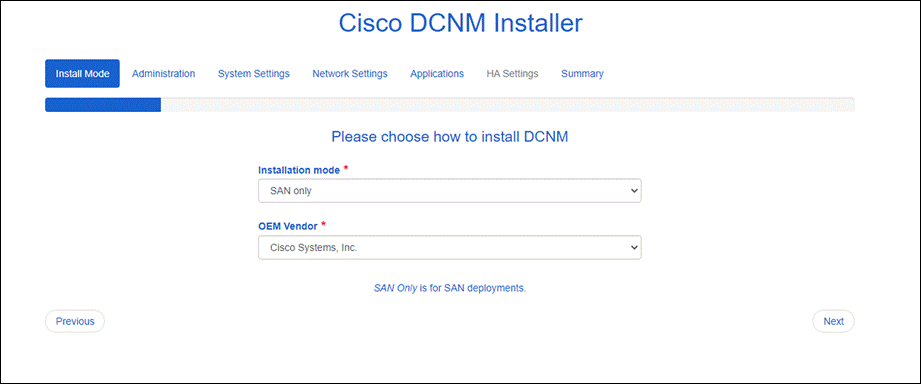Select the Install Mode tab
The width and height of the screenshot is (921, 384).
(82, 73)
